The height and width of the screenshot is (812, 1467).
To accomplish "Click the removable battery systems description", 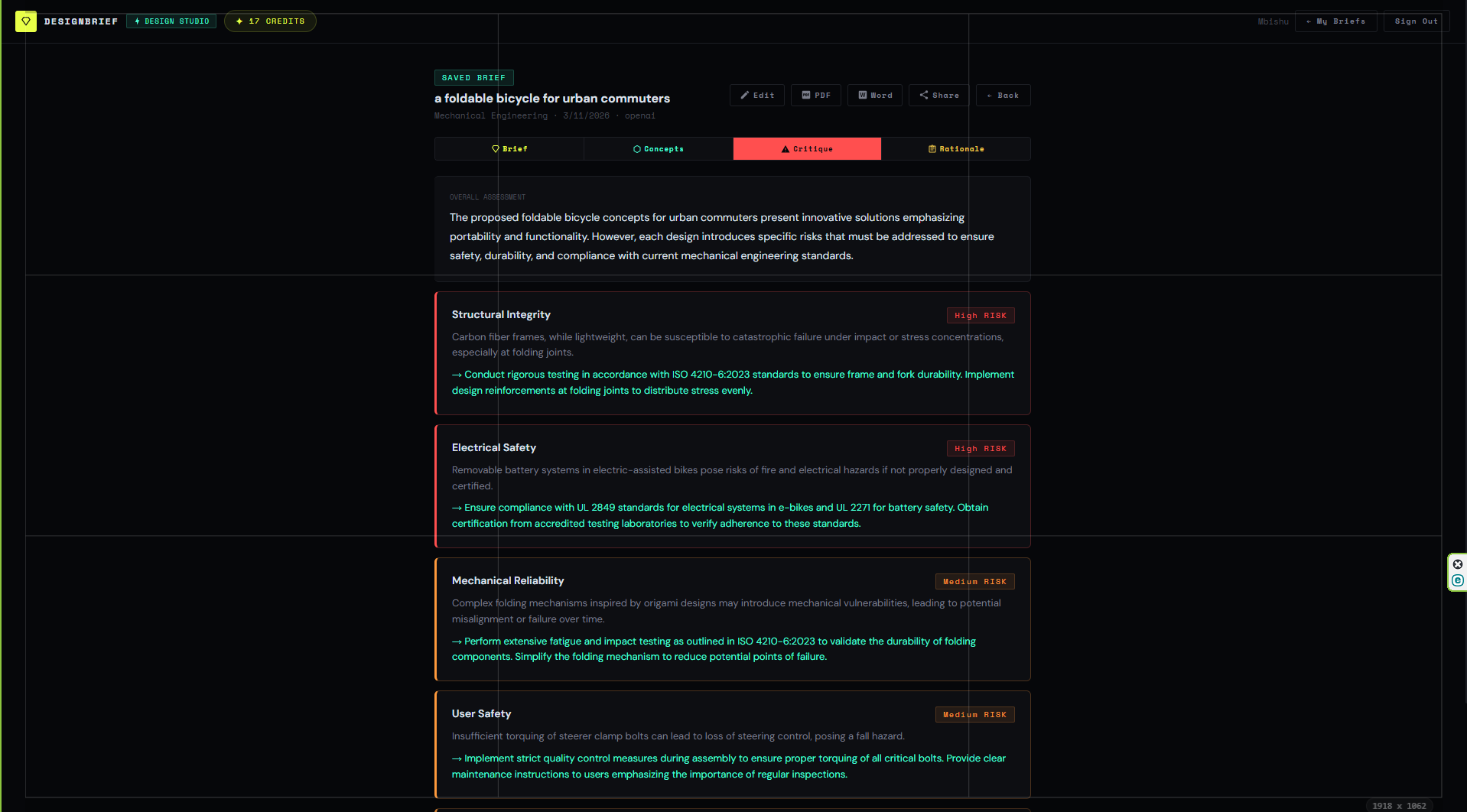I will point(732,478).
